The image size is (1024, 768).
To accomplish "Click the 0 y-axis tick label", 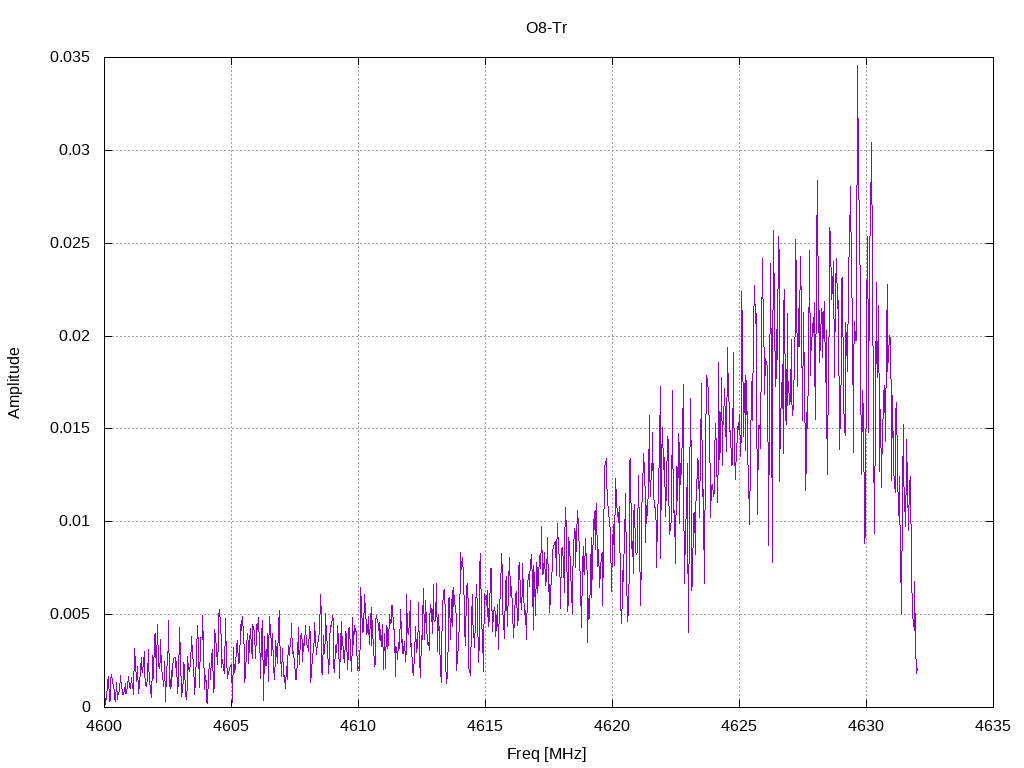I will (86, 707).
